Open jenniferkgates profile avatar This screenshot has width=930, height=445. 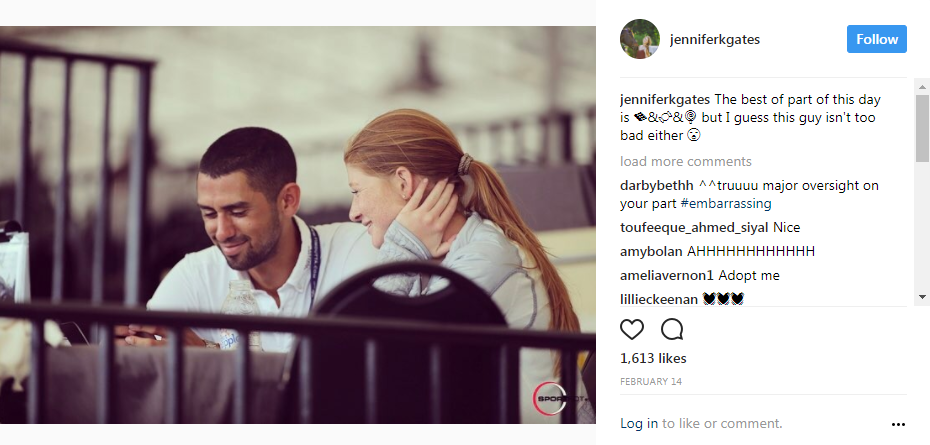pyautogui.click(x=640, y=39)
